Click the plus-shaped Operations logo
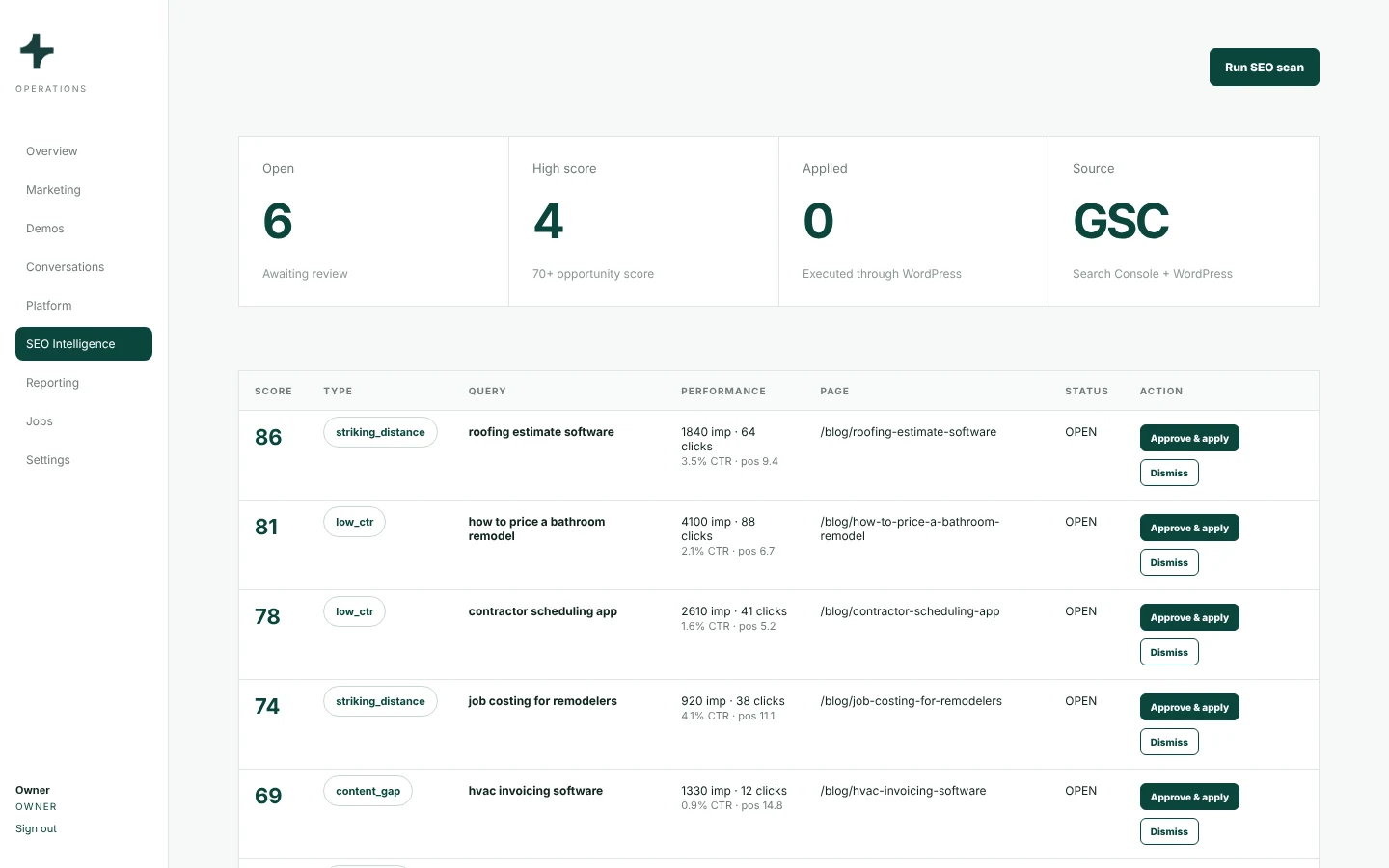 pos(37,51)
